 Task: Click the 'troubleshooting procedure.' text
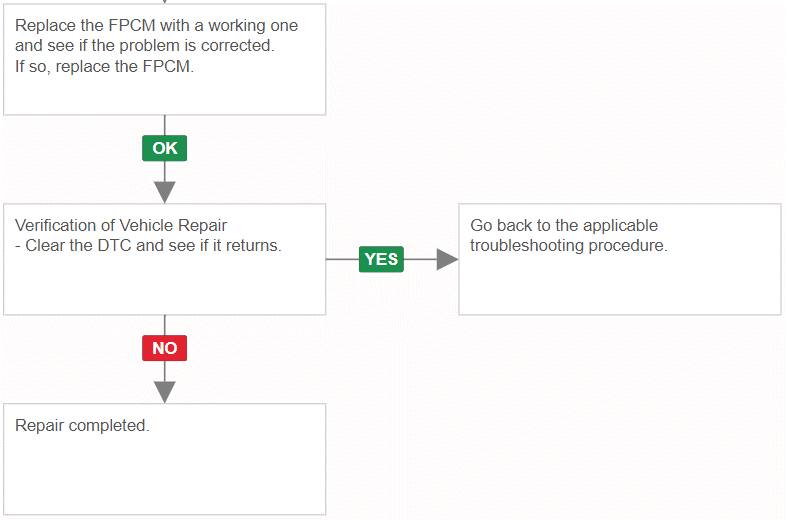click(x=569, y=245)
